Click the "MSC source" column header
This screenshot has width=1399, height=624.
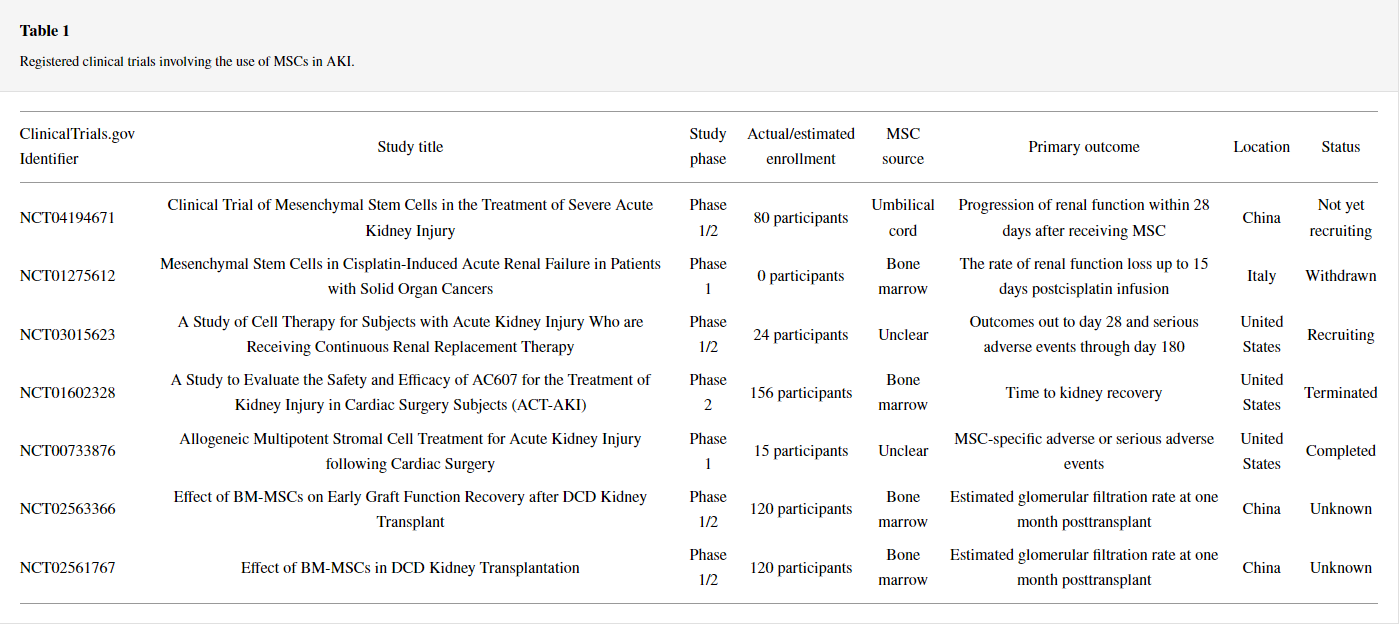click(903, 147)
